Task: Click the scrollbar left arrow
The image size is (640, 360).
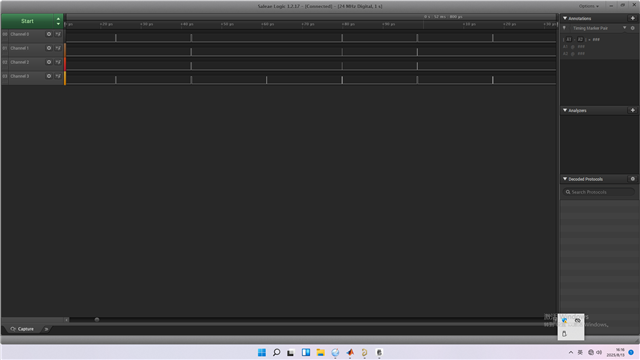Action: 67,320
